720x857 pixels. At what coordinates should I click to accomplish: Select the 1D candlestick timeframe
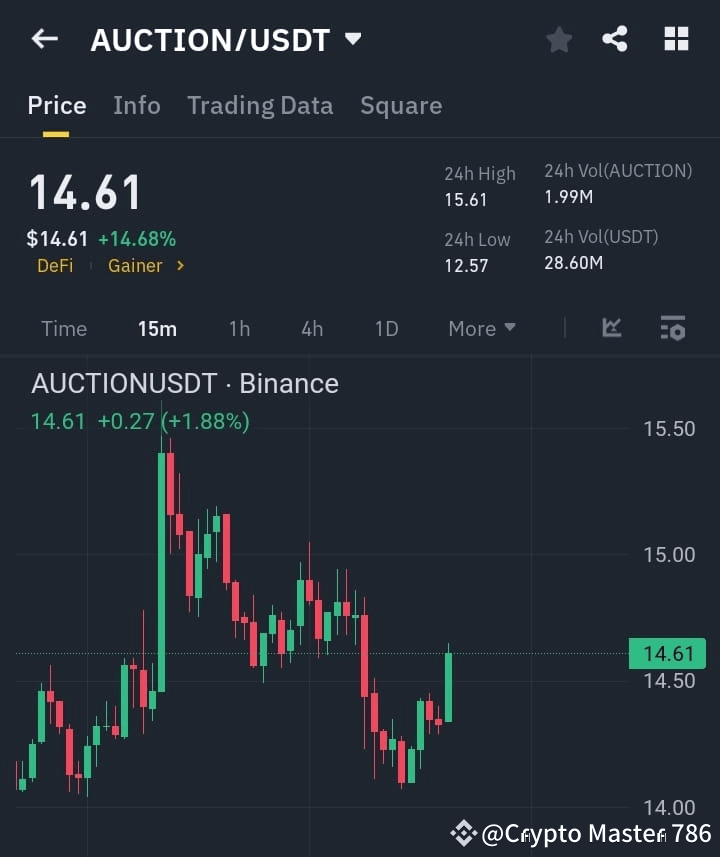click(x=386, y=328)
